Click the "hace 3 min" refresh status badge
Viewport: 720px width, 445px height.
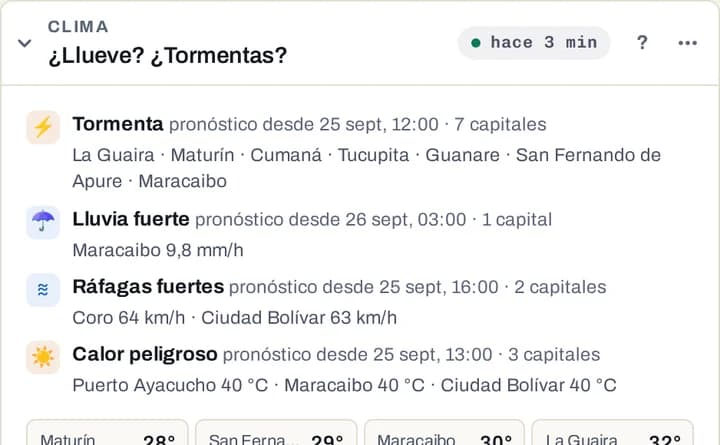tap(534, 43)
